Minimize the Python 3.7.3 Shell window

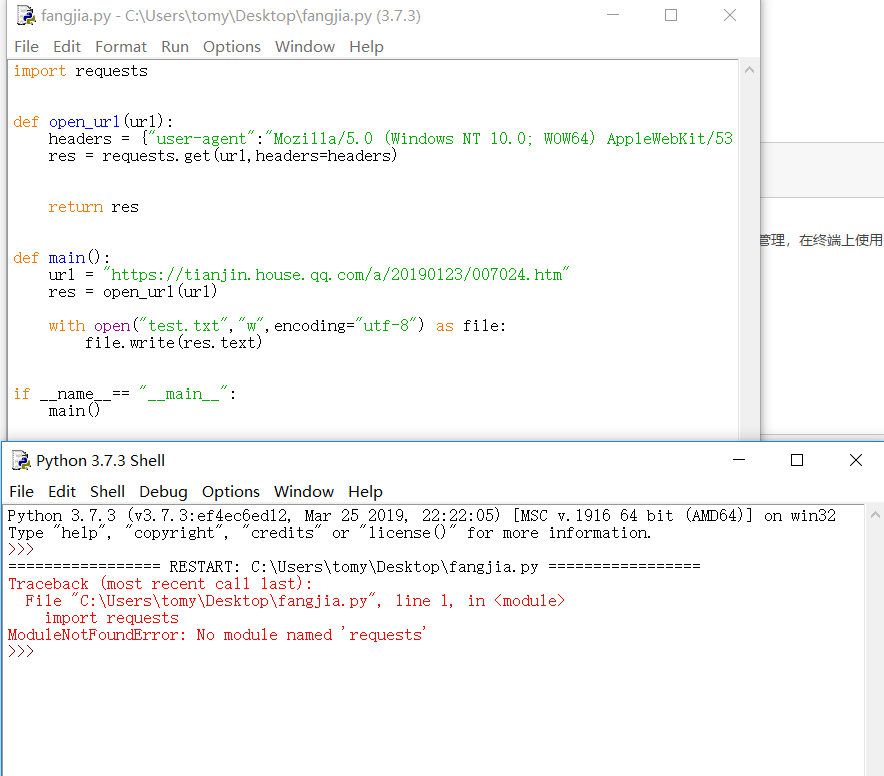(738, 460)
